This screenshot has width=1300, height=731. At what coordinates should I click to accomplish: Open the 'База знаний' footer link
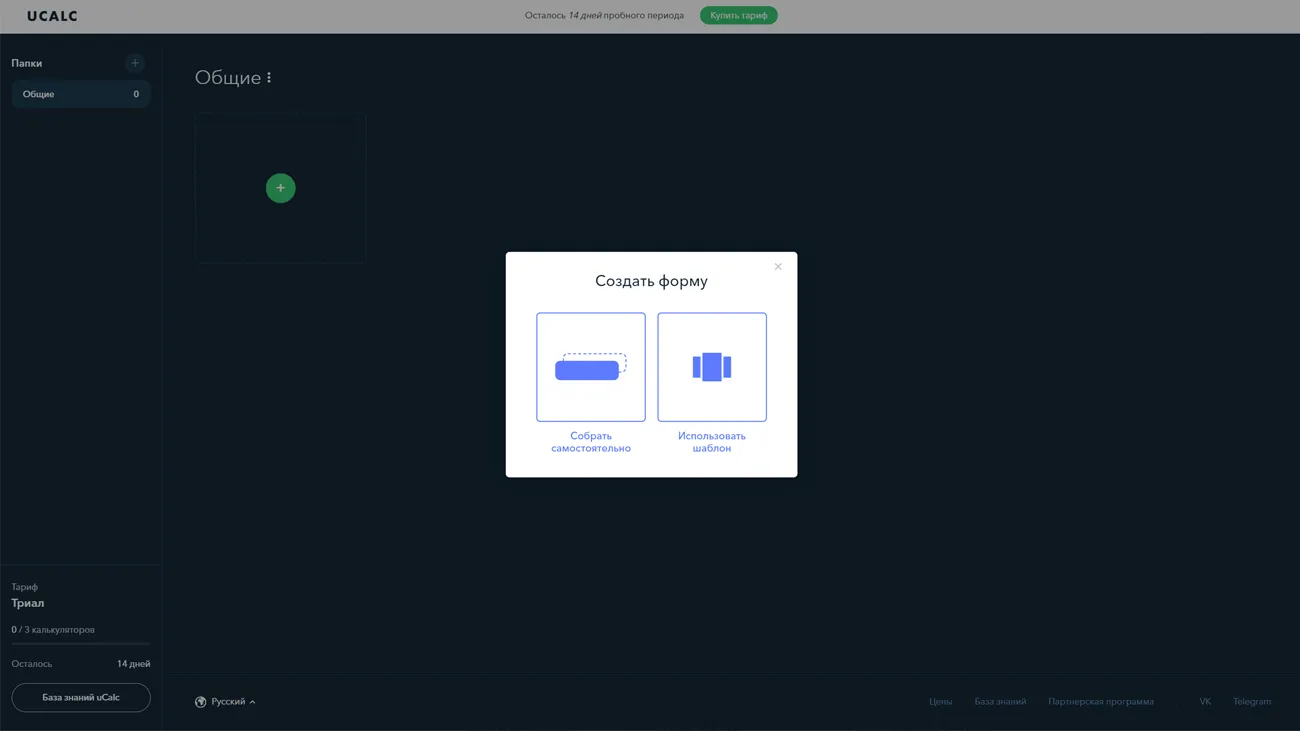click(1000, 702)
